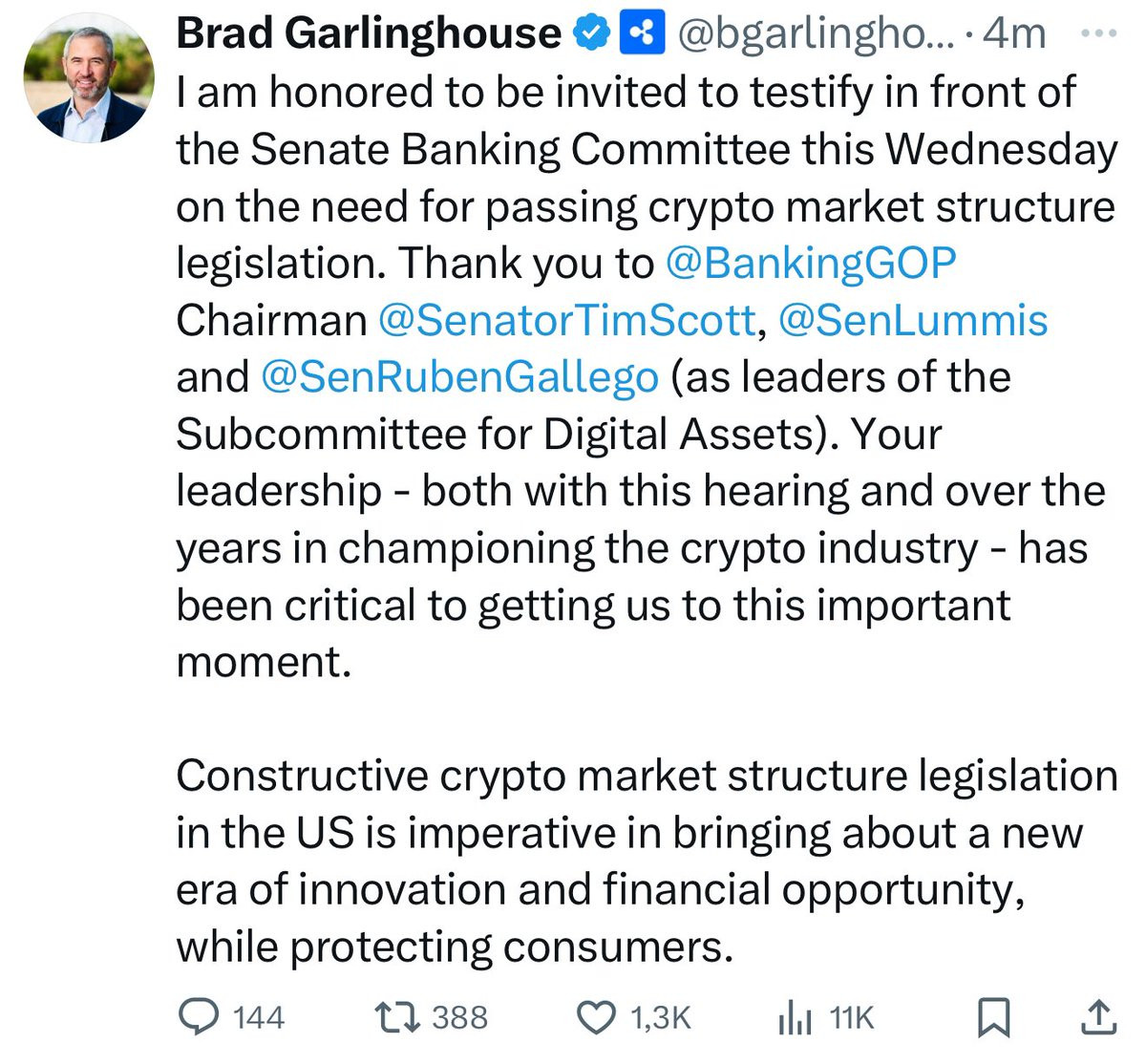Tap the share upload icon

click(1098, 1017)
